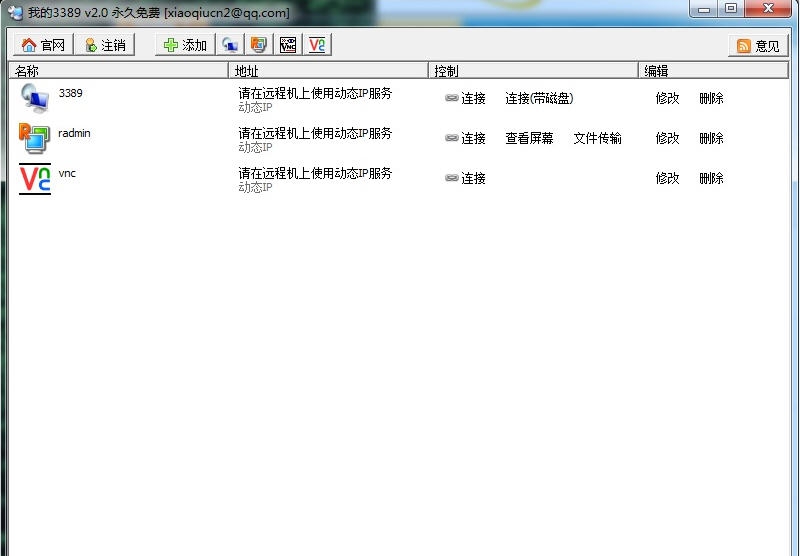Maximize the 我的3389 window
The height and width of the screenshot is (556, 800).
pos(731,9)
